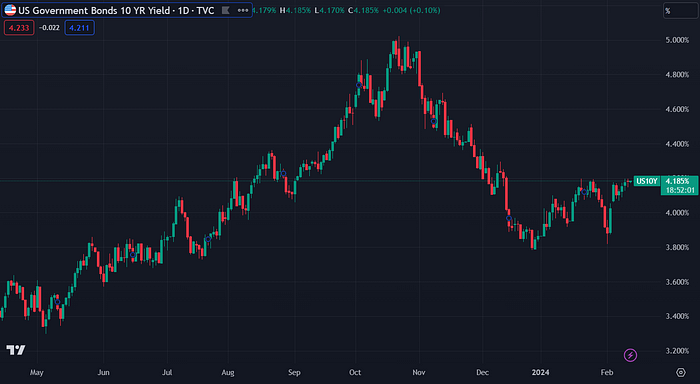
Task: Click the US10Y price line label
Action: click(647, 181)
